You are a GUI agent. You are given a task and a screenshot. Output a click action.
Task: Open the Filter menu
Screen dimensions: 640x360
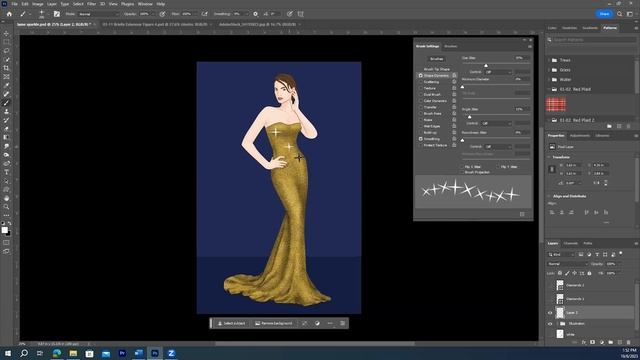click(x=91, y=4)
